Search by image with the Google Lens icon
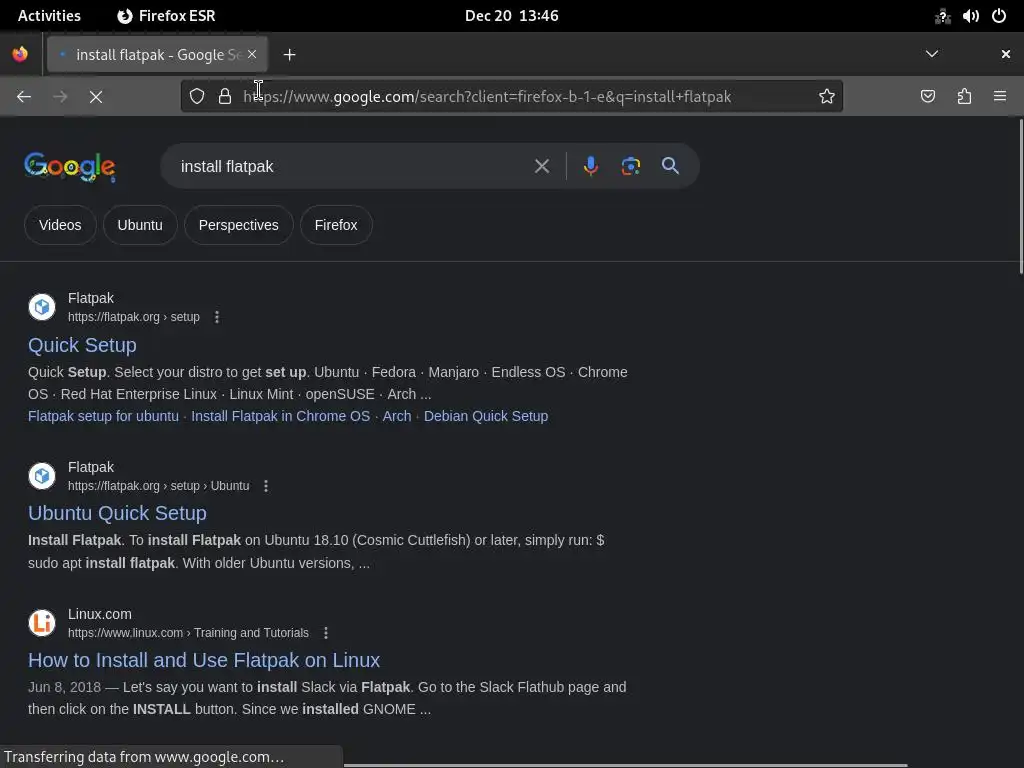Image resolution: width=1024 pixels, height=768 pixels. (630, 166)
